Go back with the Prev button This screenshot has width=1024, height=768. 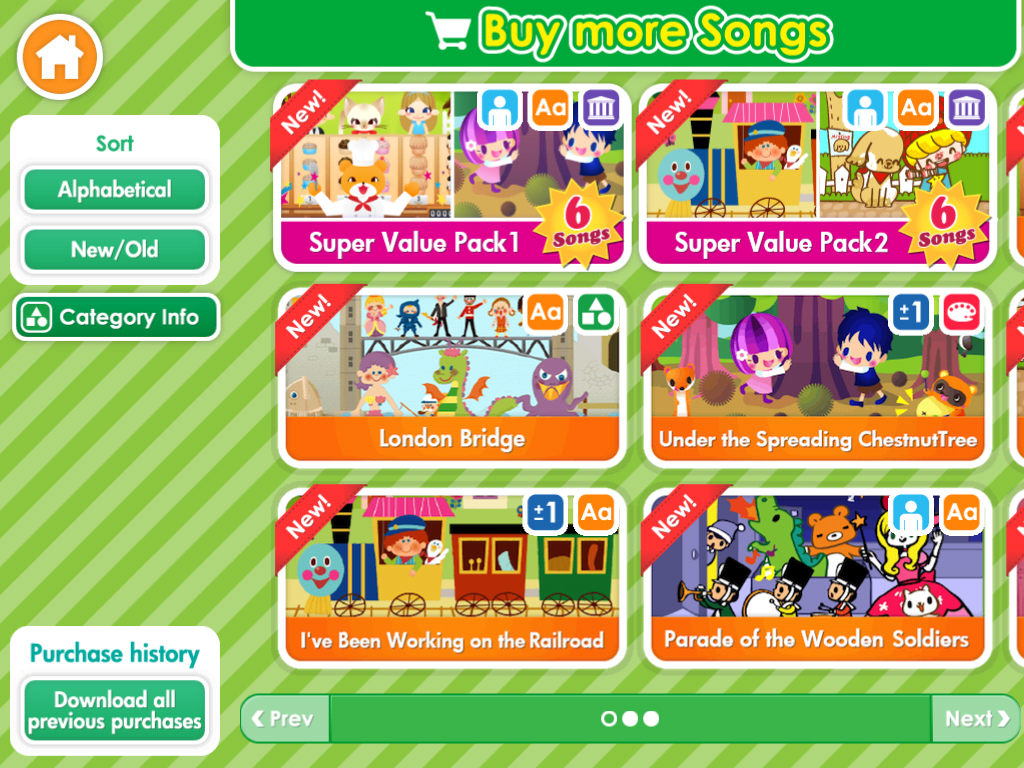tap(285, 718)
